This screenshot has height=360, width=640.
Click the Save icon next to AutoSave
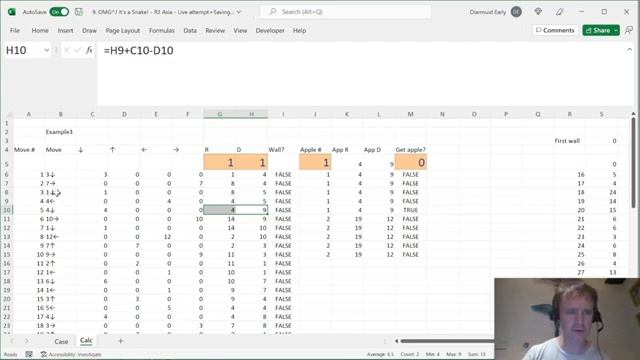[x=79, y=12]
